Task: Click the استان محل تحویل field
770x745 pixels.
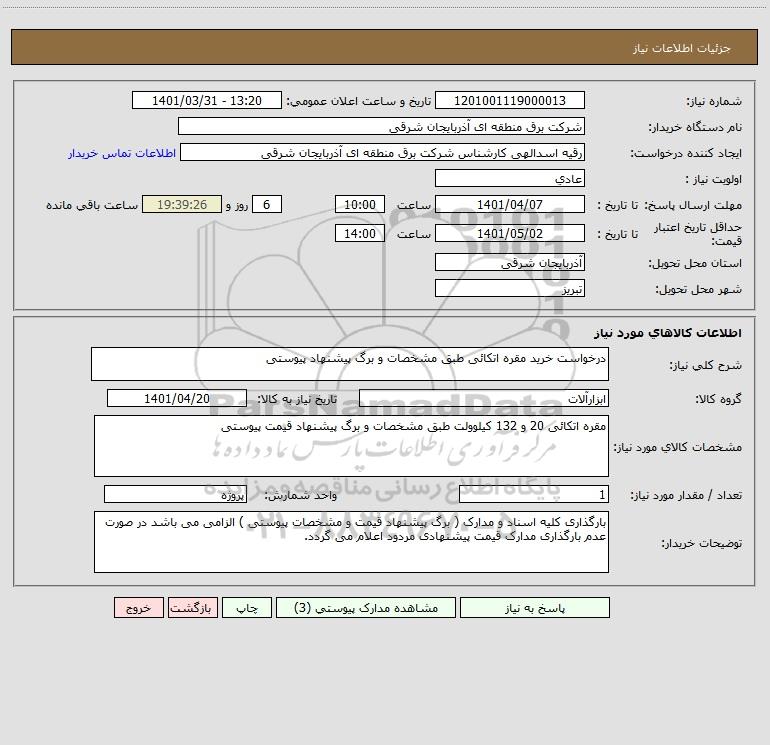Action: (x=510, y=262)
